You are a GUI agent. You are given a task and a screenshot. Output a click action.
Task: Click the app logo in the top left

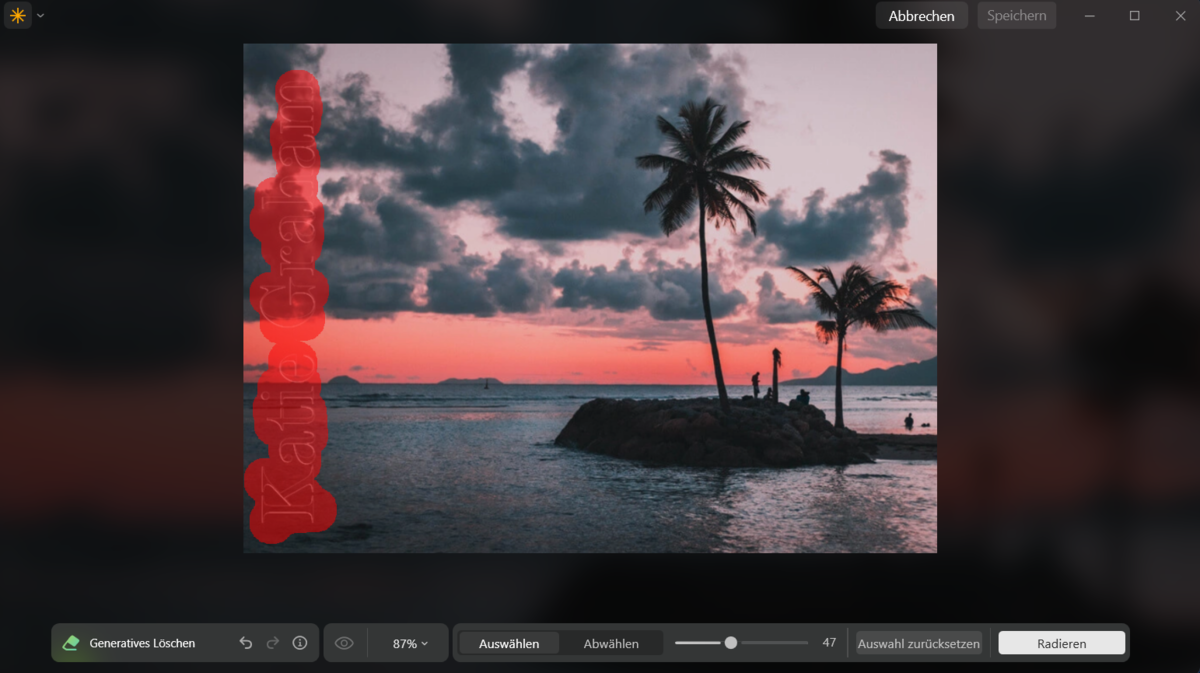click(17, 15)
